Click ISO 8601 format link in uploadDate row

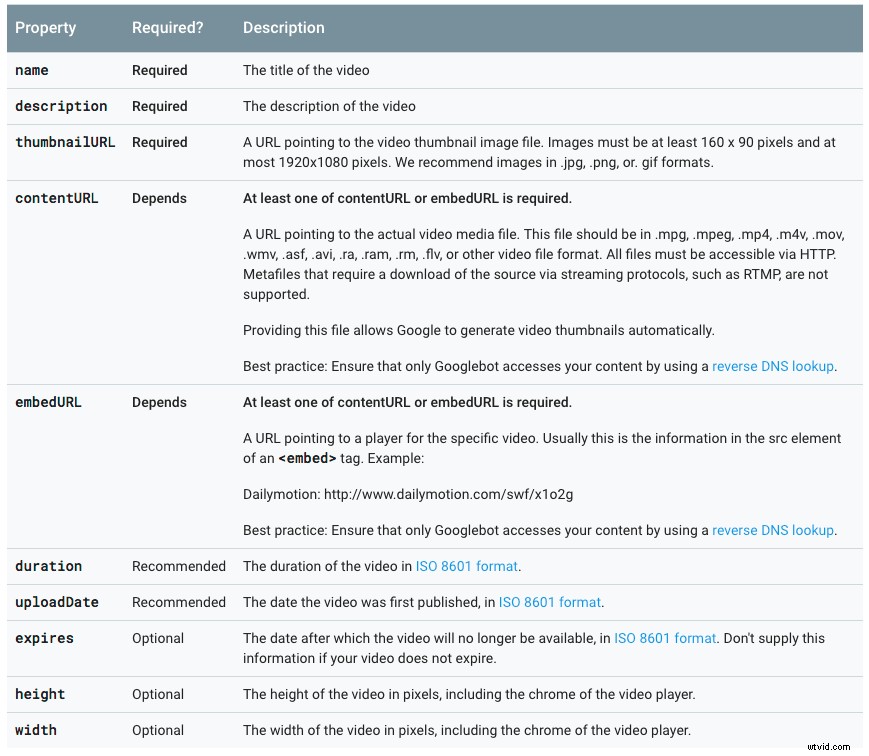pyautogui.click(x=549, y=602)
